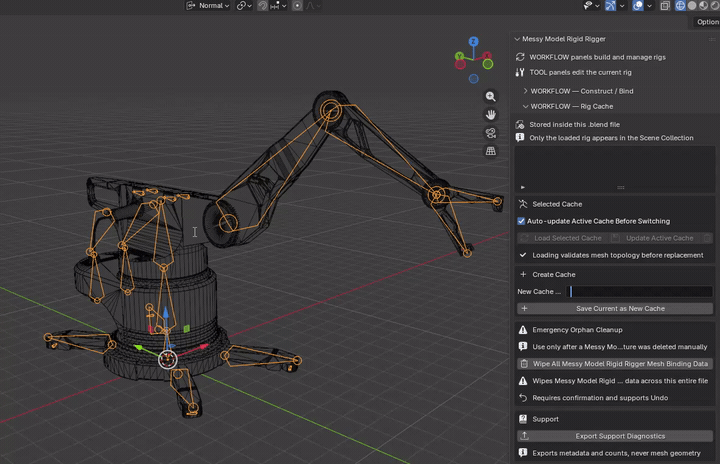Image resolution: width=720 pixels, height=464 pixels.
Task: Toggle proportional editing icon
Action: [x=297, y=6]
